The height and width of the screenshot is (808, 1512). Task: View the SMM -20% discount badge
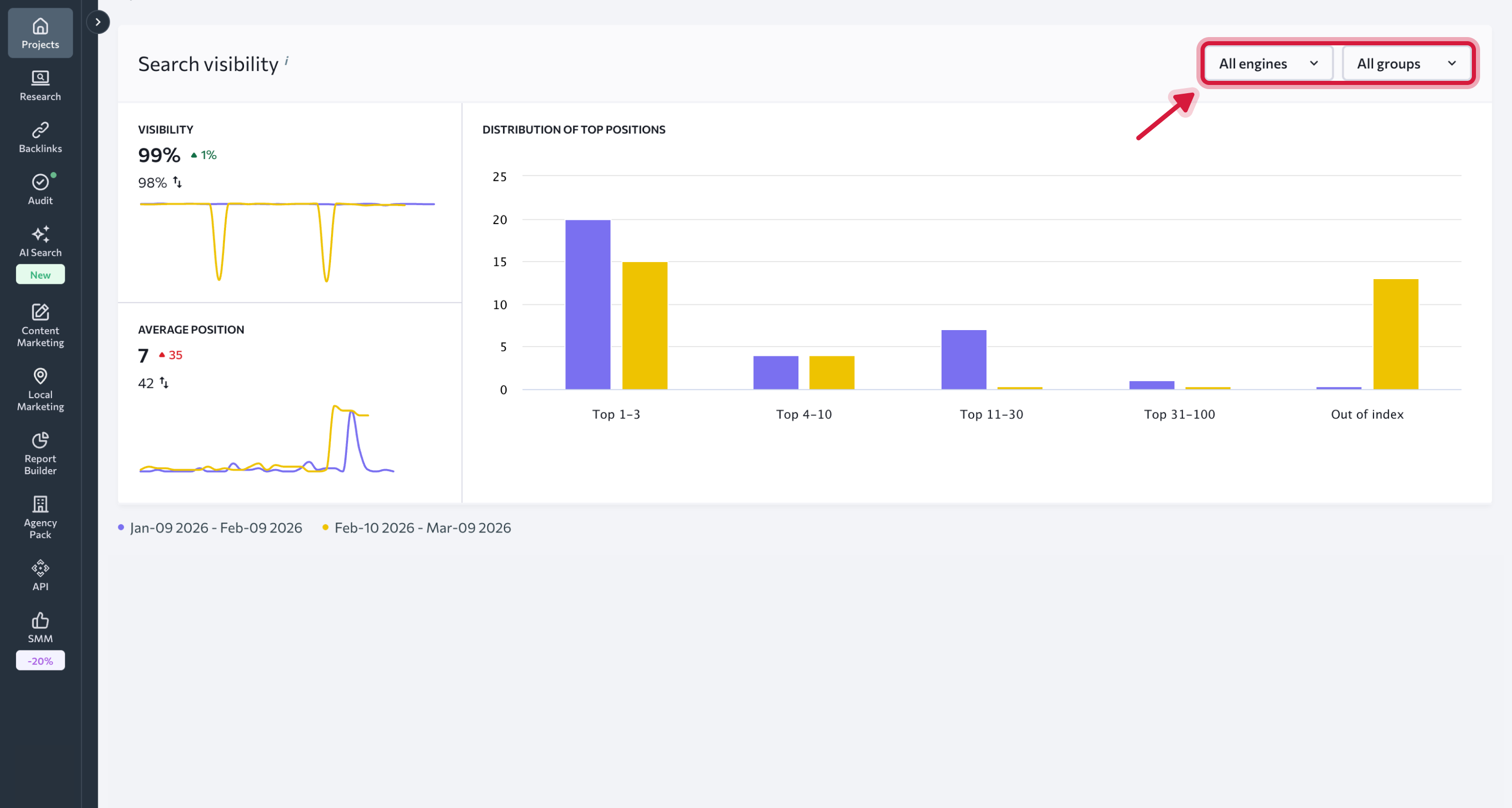(40, 660)
